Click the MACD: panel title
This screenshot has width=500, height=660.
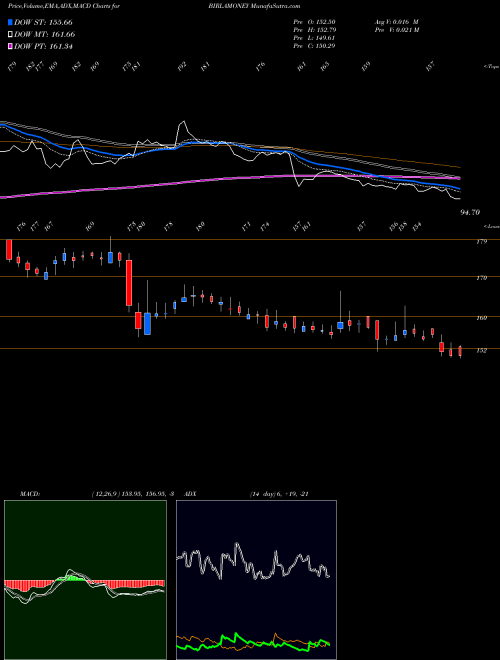29,494
